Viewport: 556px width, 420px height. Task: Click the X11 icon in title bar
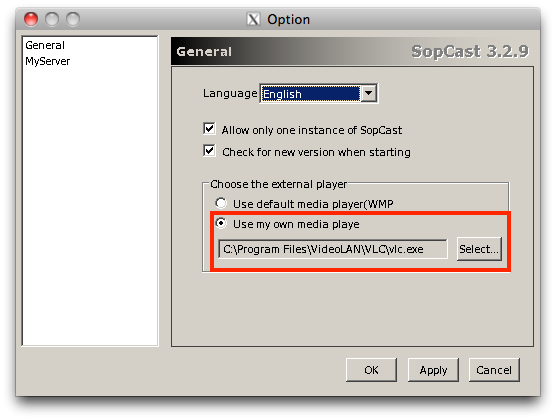tap(253, 19)
